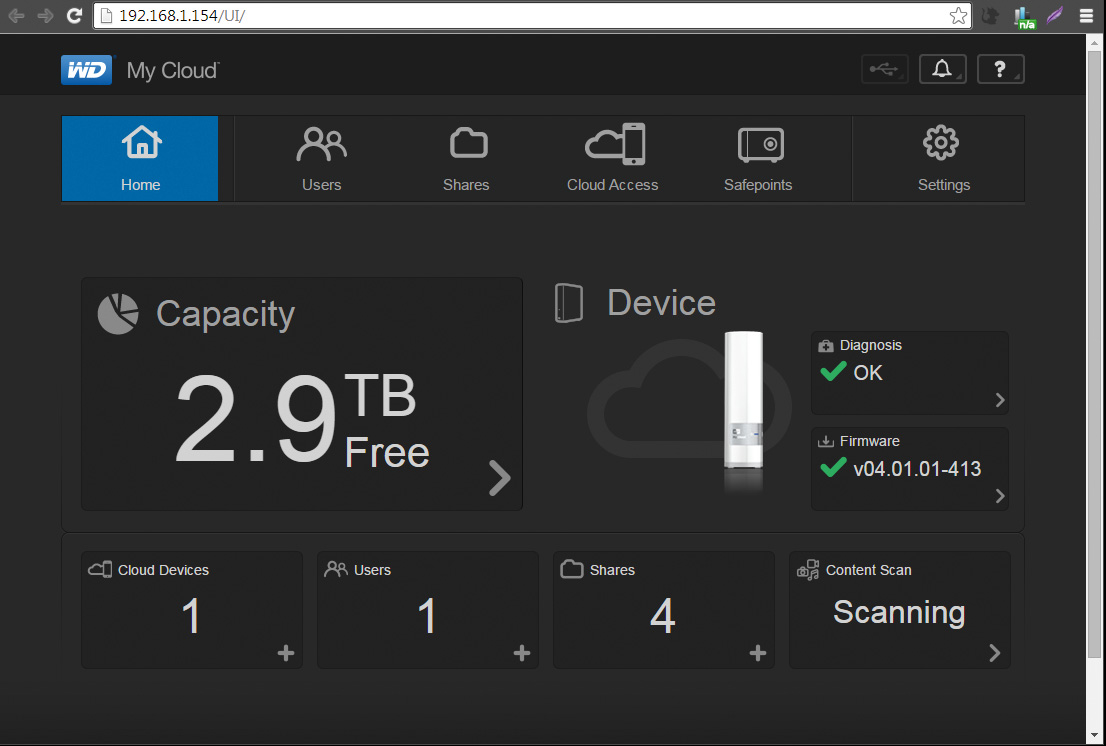The image size is (1106, 746).
Task: Add a new user with plus button
Action: pos(522,653)
